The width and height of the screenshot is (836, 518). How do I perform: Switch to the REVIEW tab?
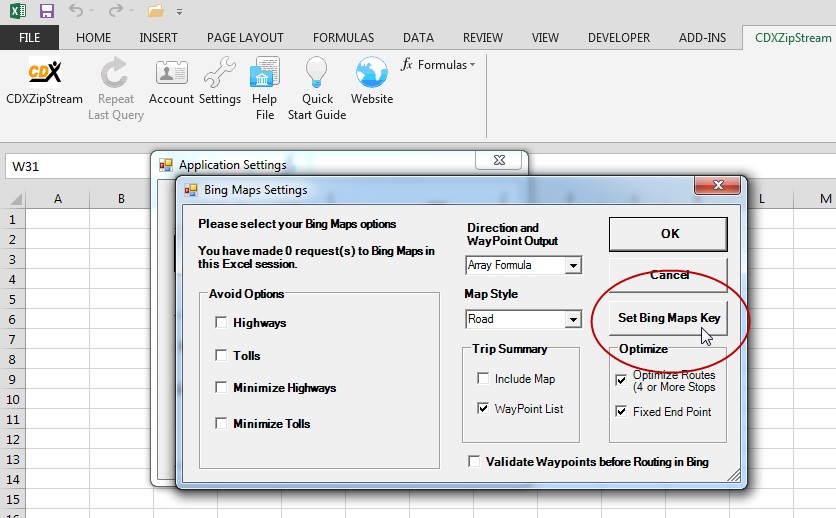click(x=483, y=38)
